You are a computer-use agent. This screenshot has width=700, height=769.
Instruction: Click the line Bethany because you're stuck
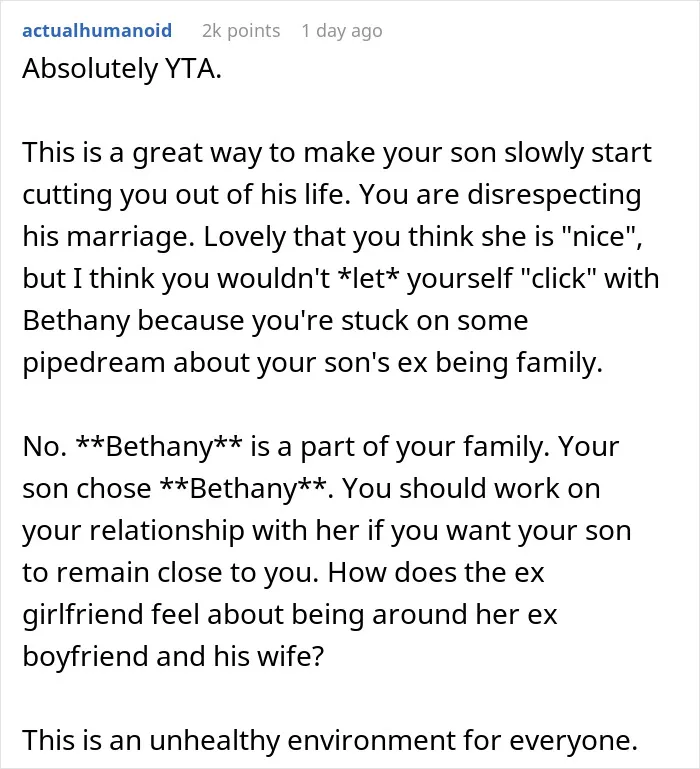coord(275,321)
